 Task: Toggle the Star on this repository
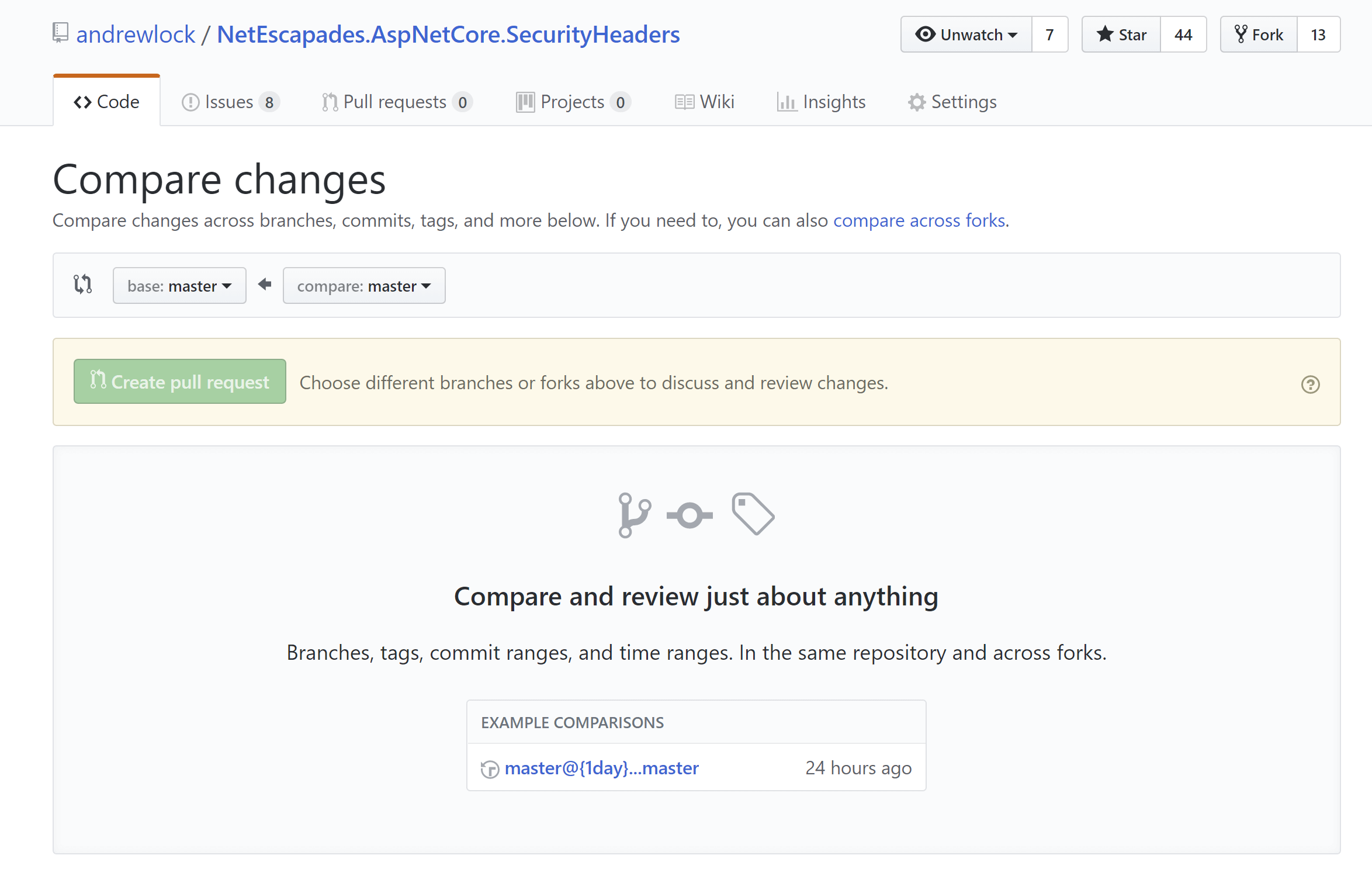click(1120, 34)
